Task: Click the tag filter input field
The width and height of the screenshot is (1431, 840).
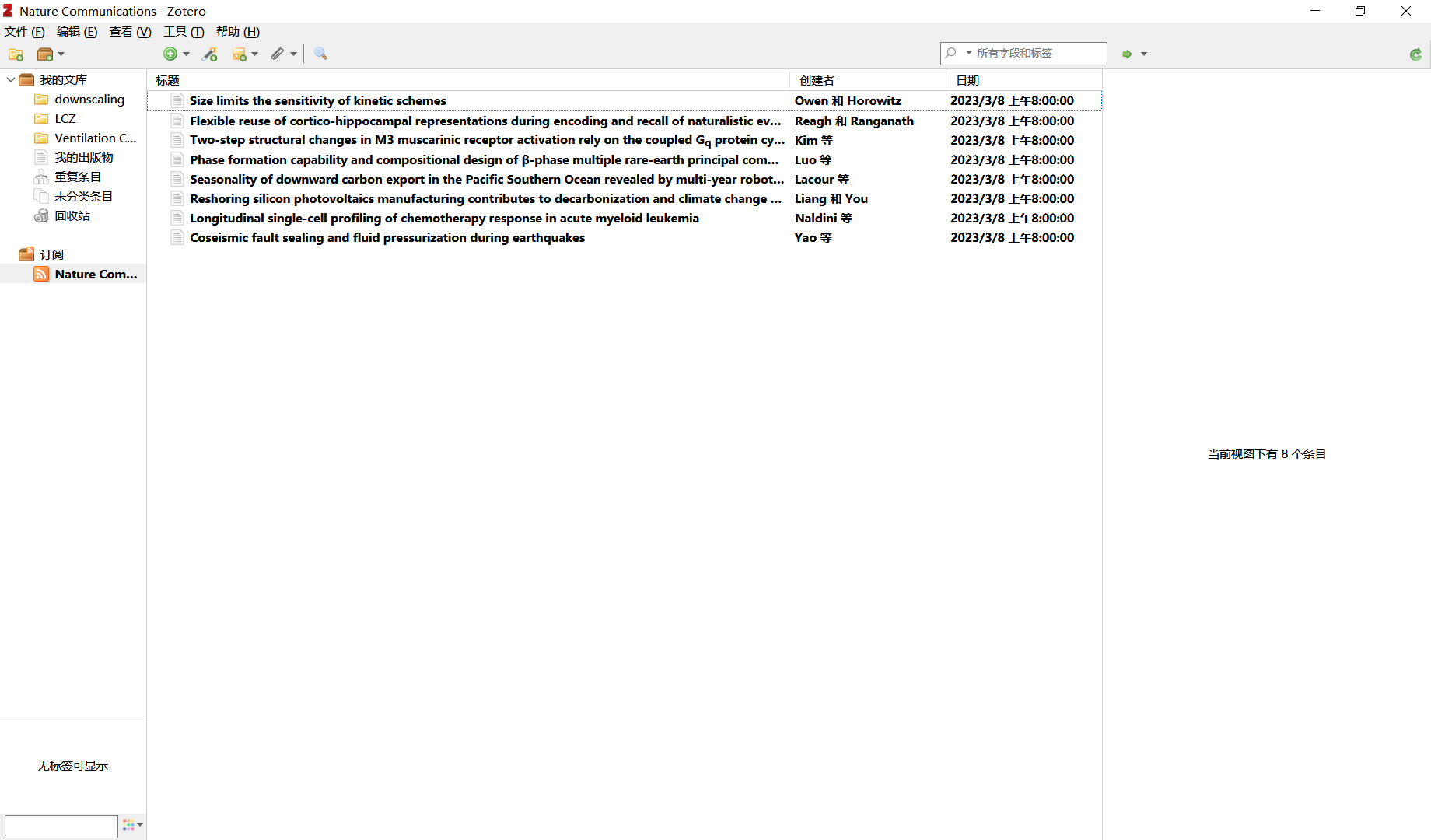Action: pyautogui.click(x=61, y=826)
